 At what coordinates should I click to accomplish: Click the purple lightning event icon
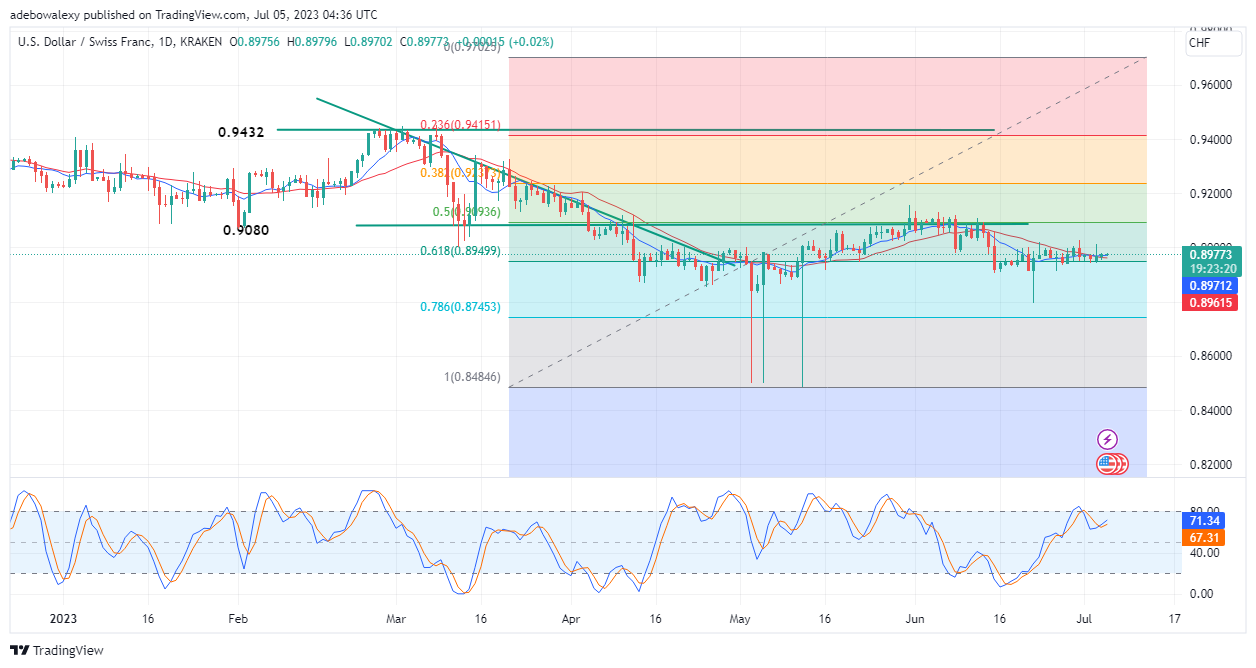coord(1107,439)
